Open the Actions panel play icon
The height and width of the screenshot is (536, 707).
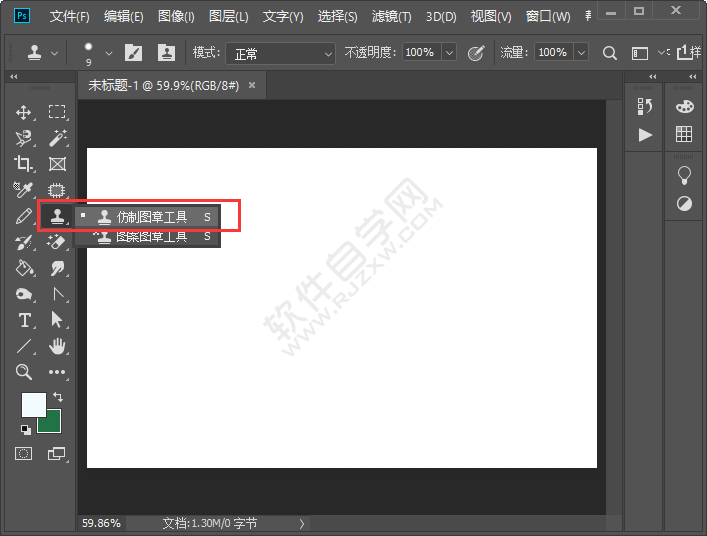pos(645,135)
